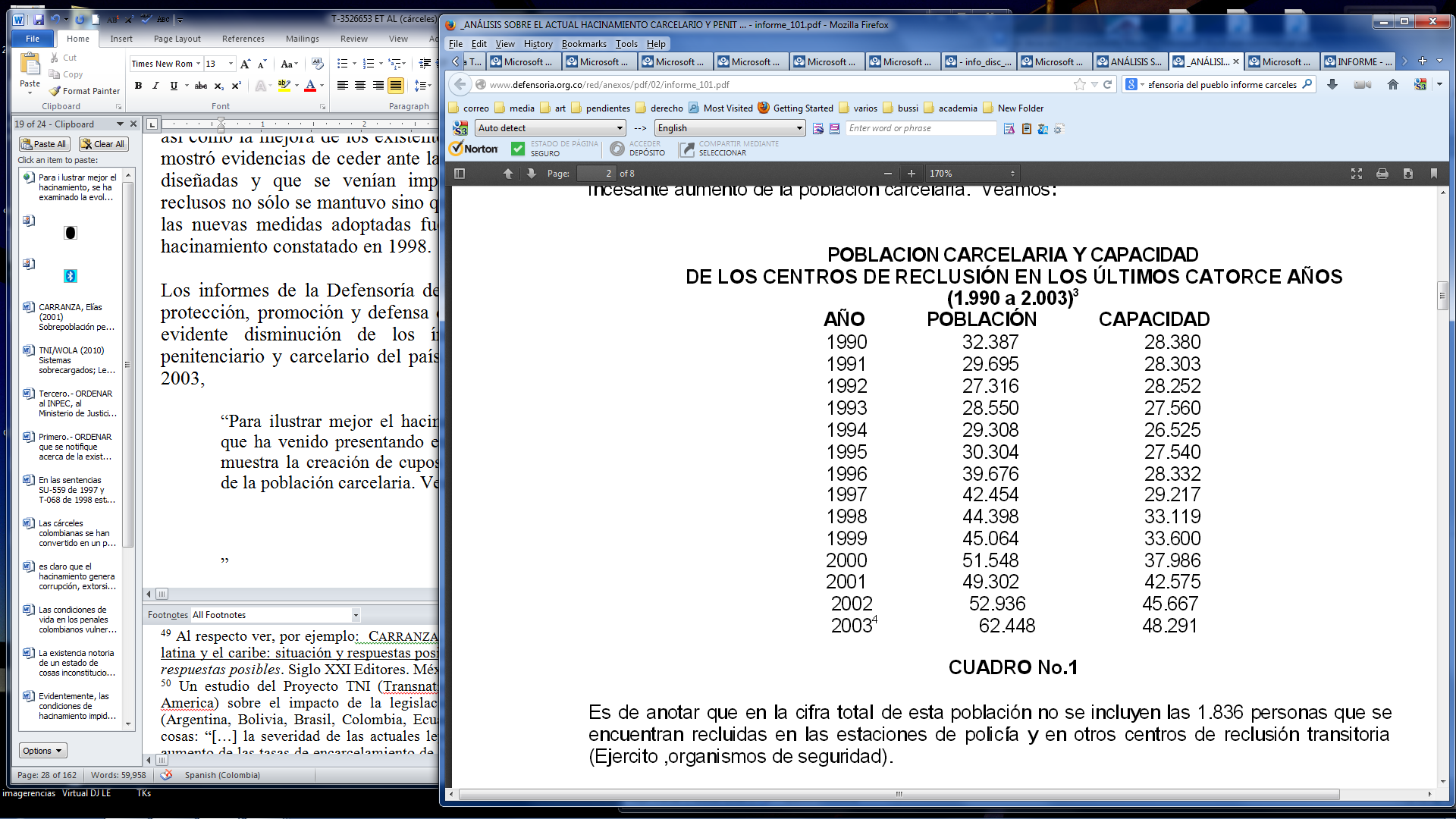Viewport: 1456px width, 819px height.
Task: Open the font color red swatch
Action: [310, 86]
